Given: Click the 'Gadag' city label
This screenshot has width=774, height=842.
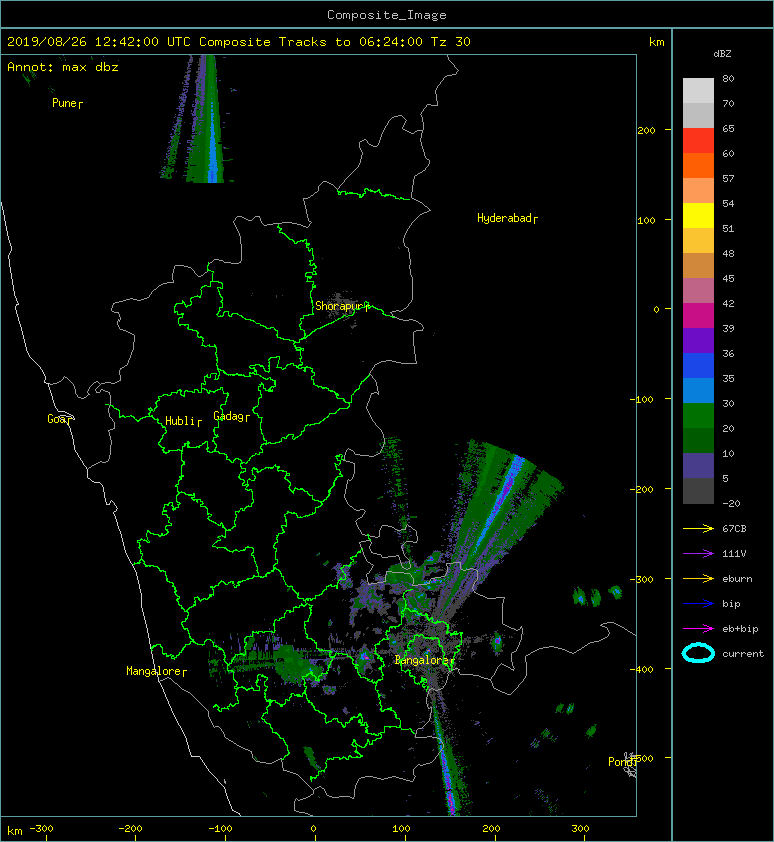Looking at the screenshot, I should click(x=229, y=416).
